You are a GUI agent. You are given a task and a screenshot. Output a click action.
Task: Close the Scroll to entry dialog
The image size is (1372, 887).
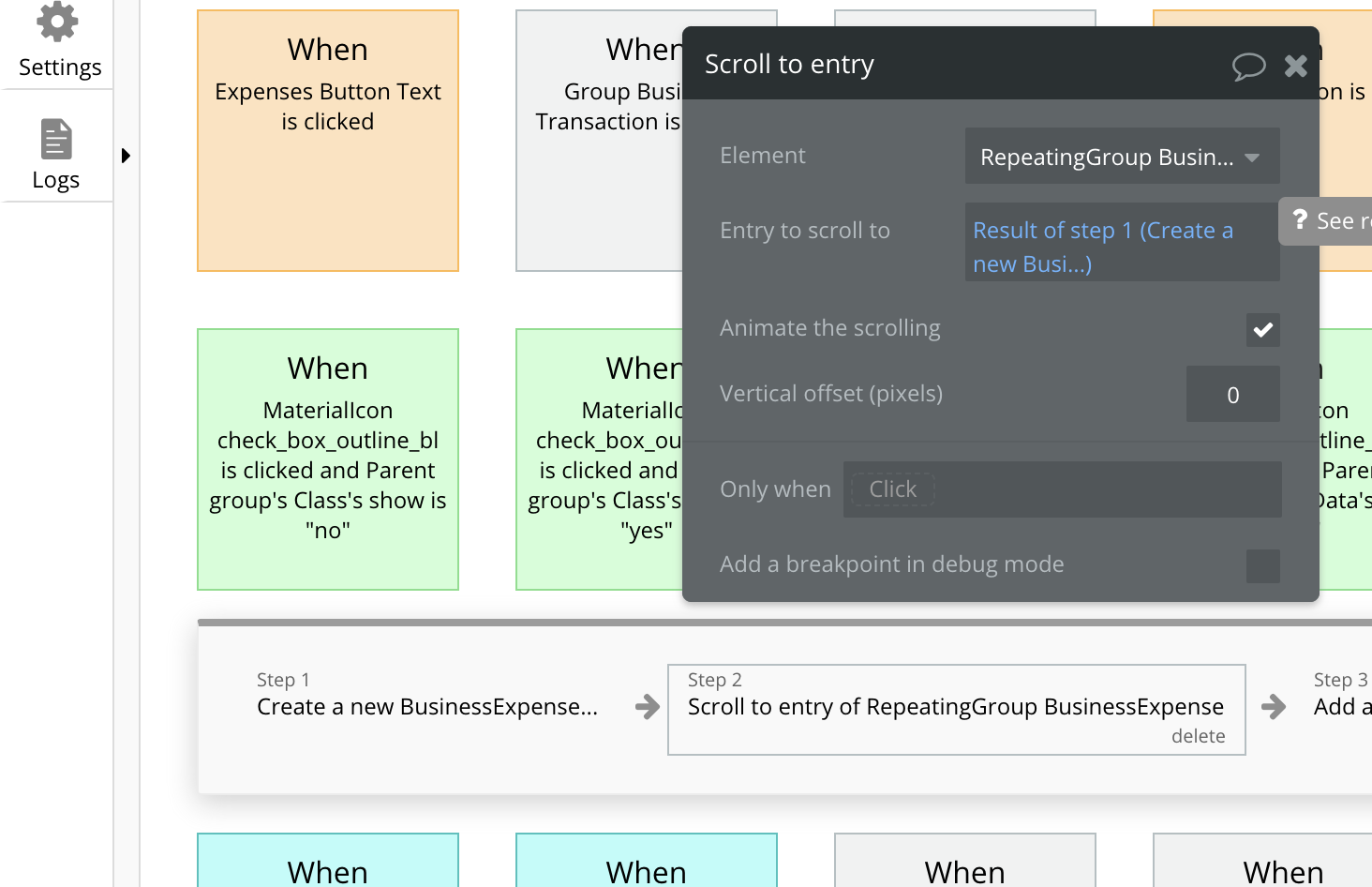coord(1296,66)
